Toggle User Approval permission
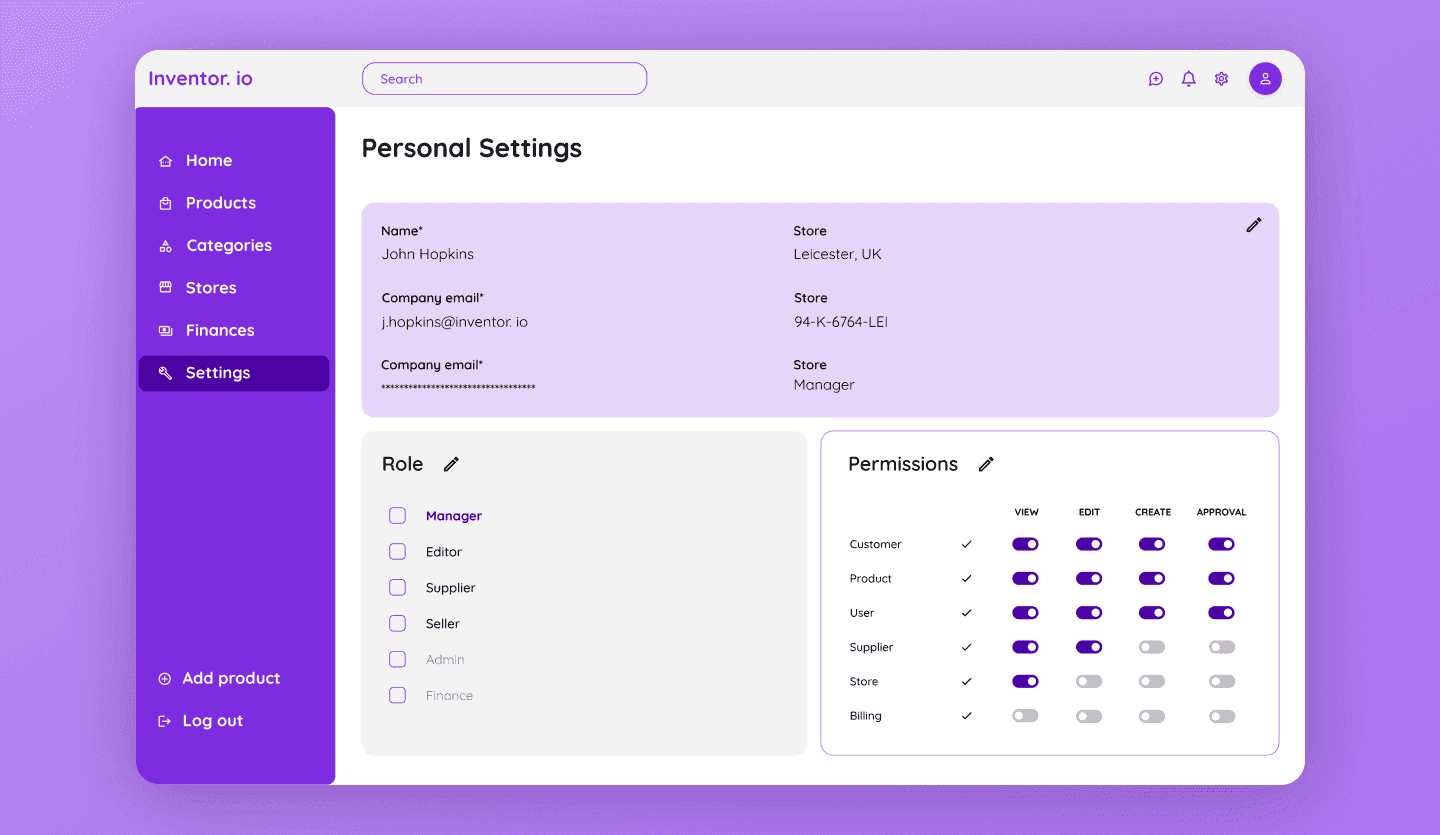Screen dimensions: 1440x835 point(1221,613)
